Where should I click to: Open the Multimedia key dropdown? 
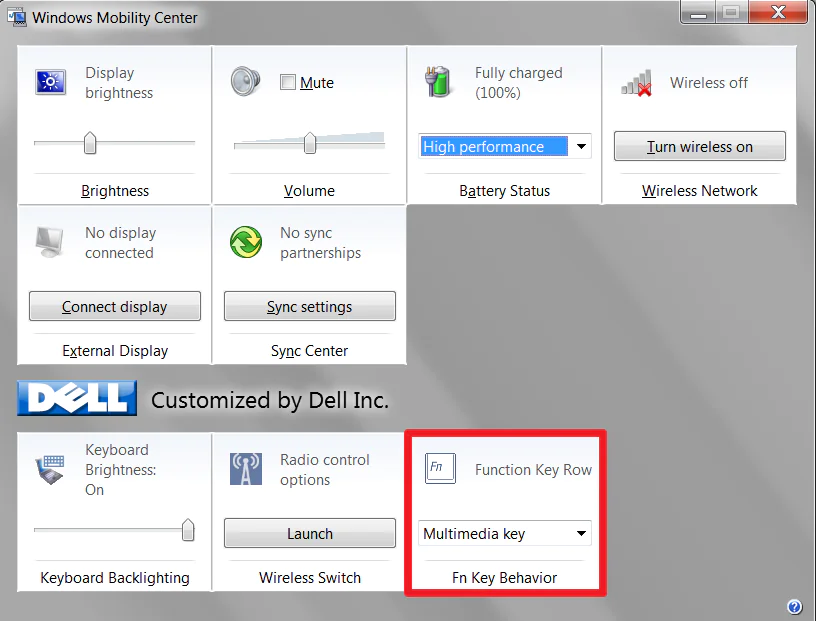coord(581,534)
